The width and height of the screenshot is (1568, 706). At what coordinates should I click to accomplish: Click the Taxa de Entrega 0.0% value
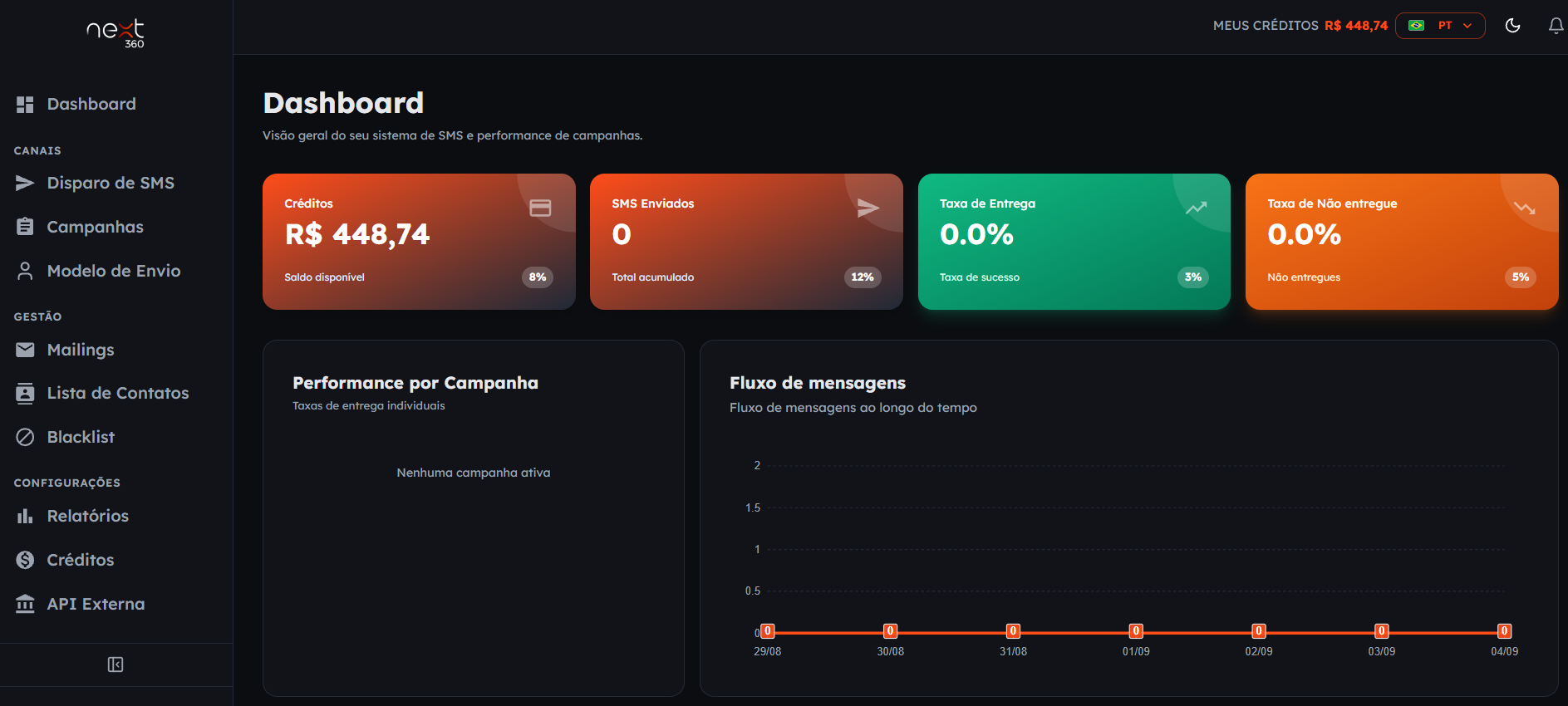976,235
